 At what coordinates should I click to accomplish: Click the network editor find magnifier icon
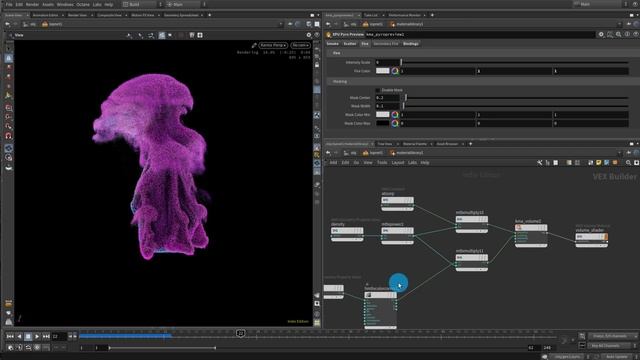628,163
